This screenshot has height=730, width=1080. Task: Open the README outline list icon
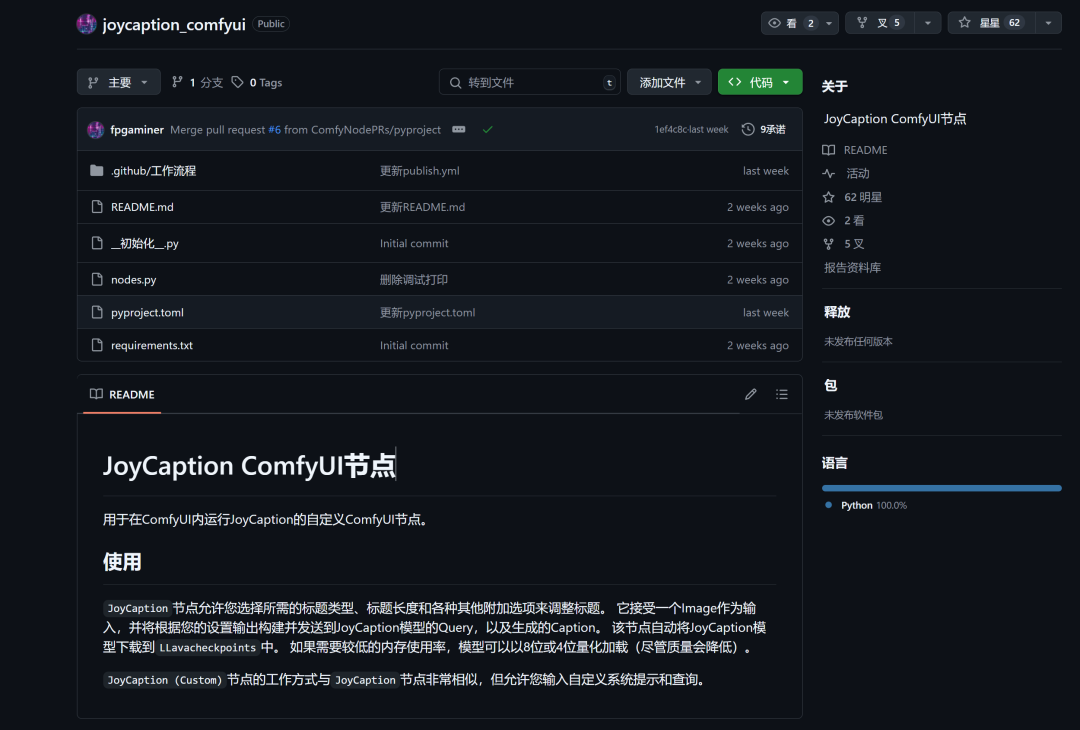tap(782, 395)
